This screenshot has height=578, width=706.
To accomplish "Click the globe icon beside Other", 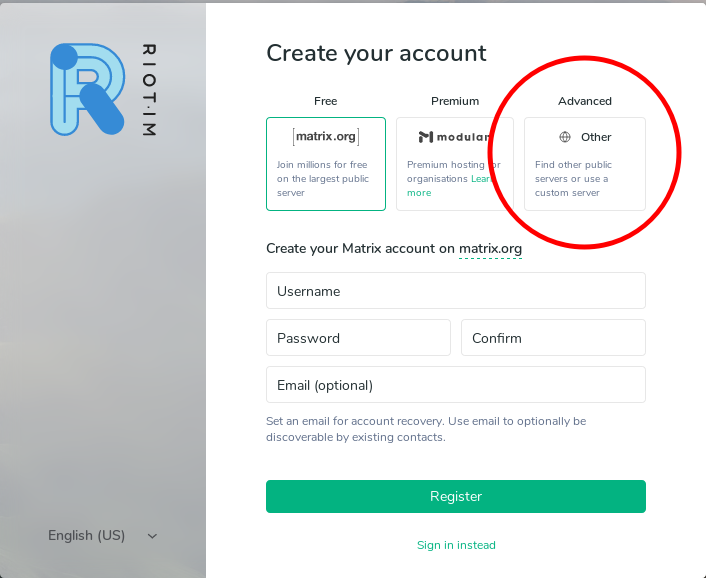I will tap(565, 137).
